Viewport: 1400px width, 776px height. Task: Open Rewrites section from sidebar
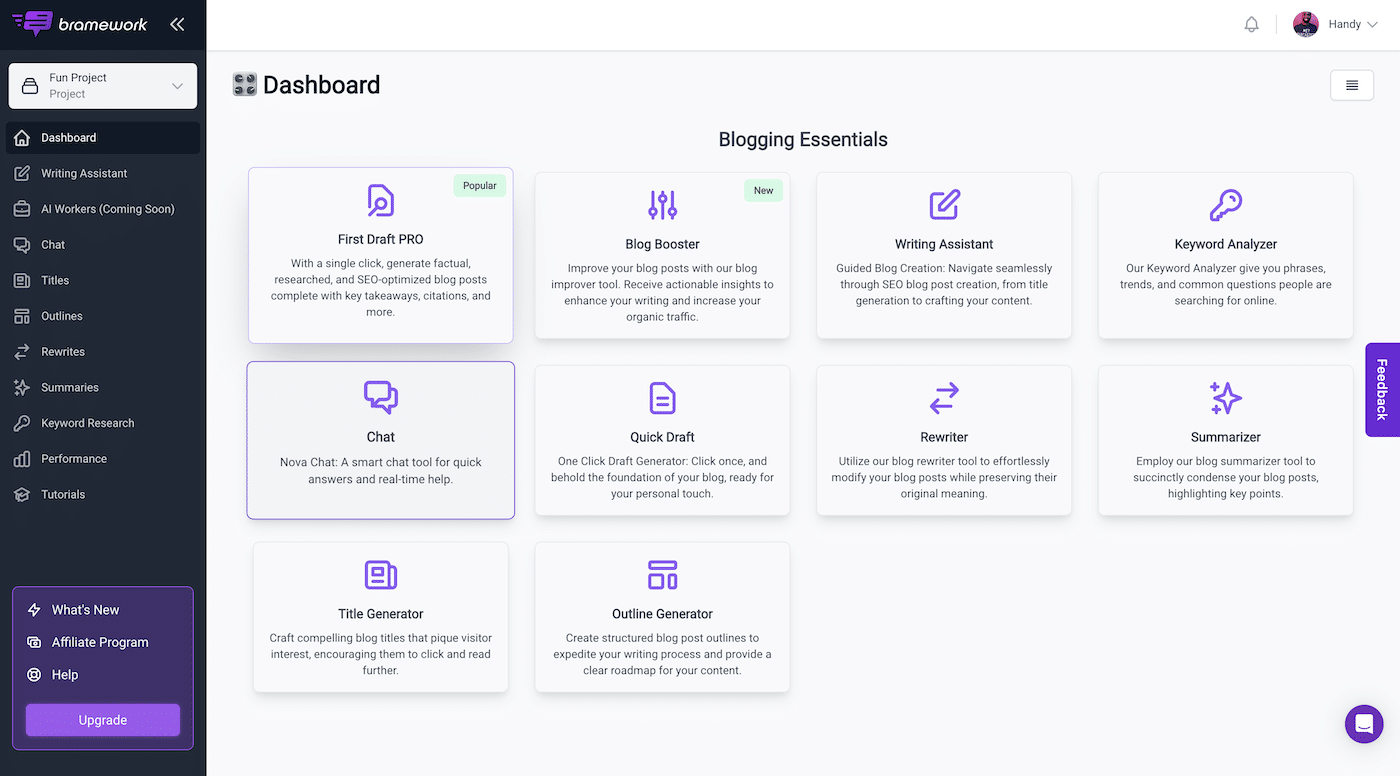(103, 352)
